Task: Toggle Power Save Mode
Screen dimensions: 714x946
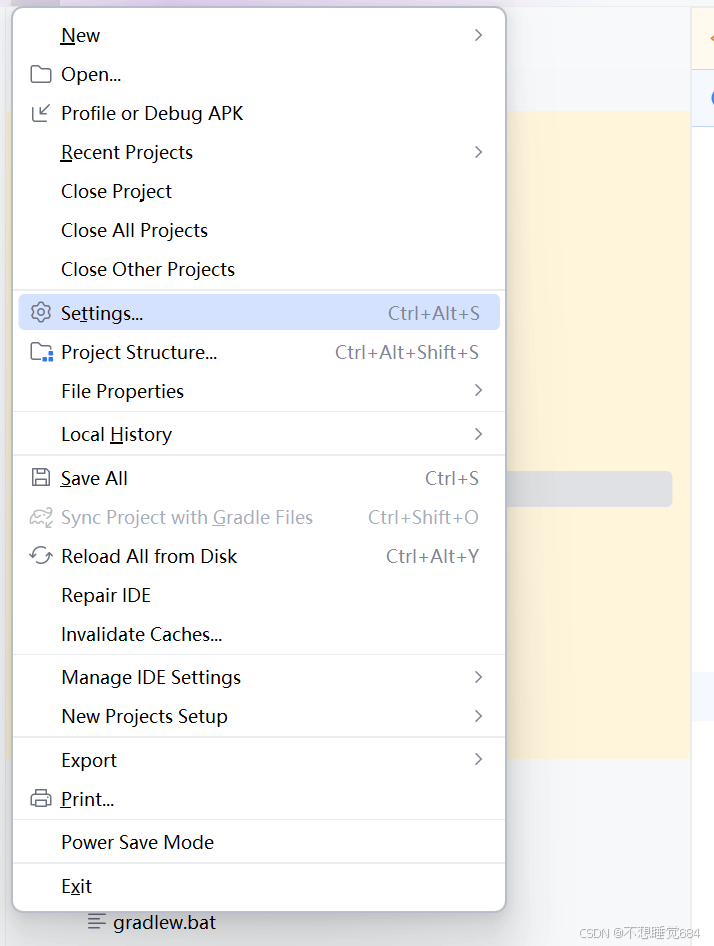Action: click(x=137, y=842)
